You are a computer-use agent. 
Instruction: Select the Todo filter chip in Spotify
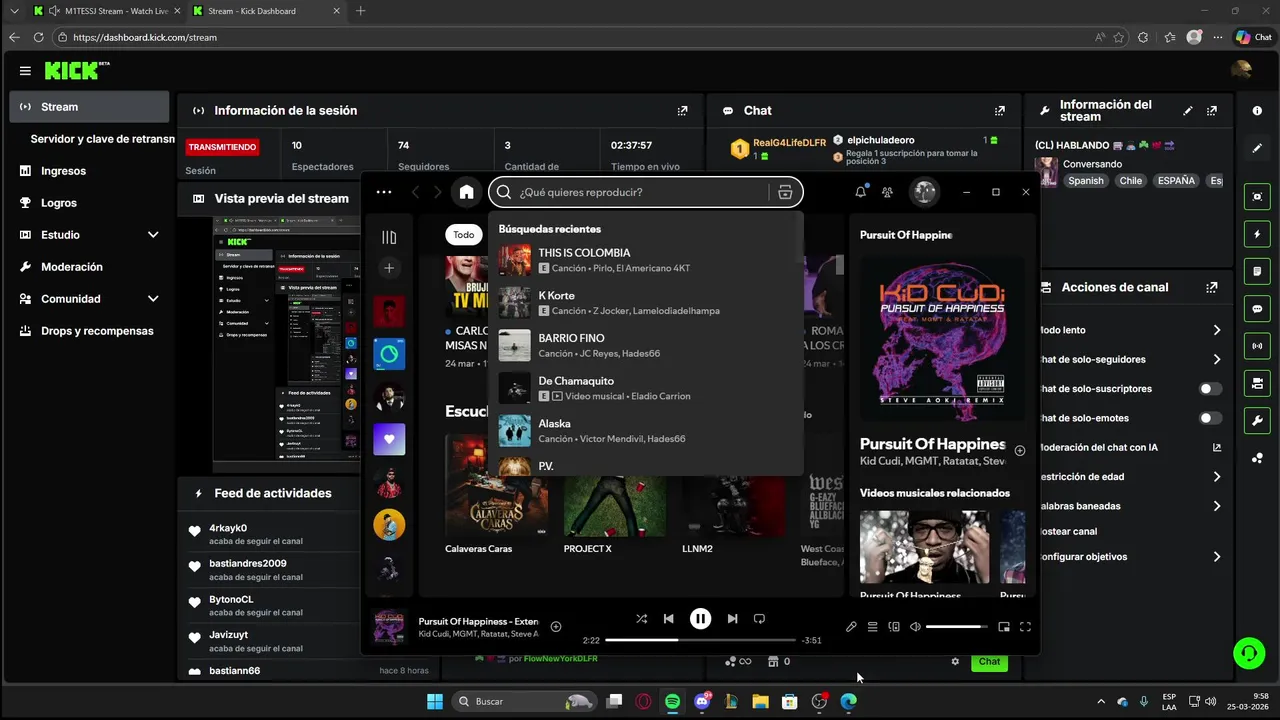pyautogui.click(x=463, y=235)
